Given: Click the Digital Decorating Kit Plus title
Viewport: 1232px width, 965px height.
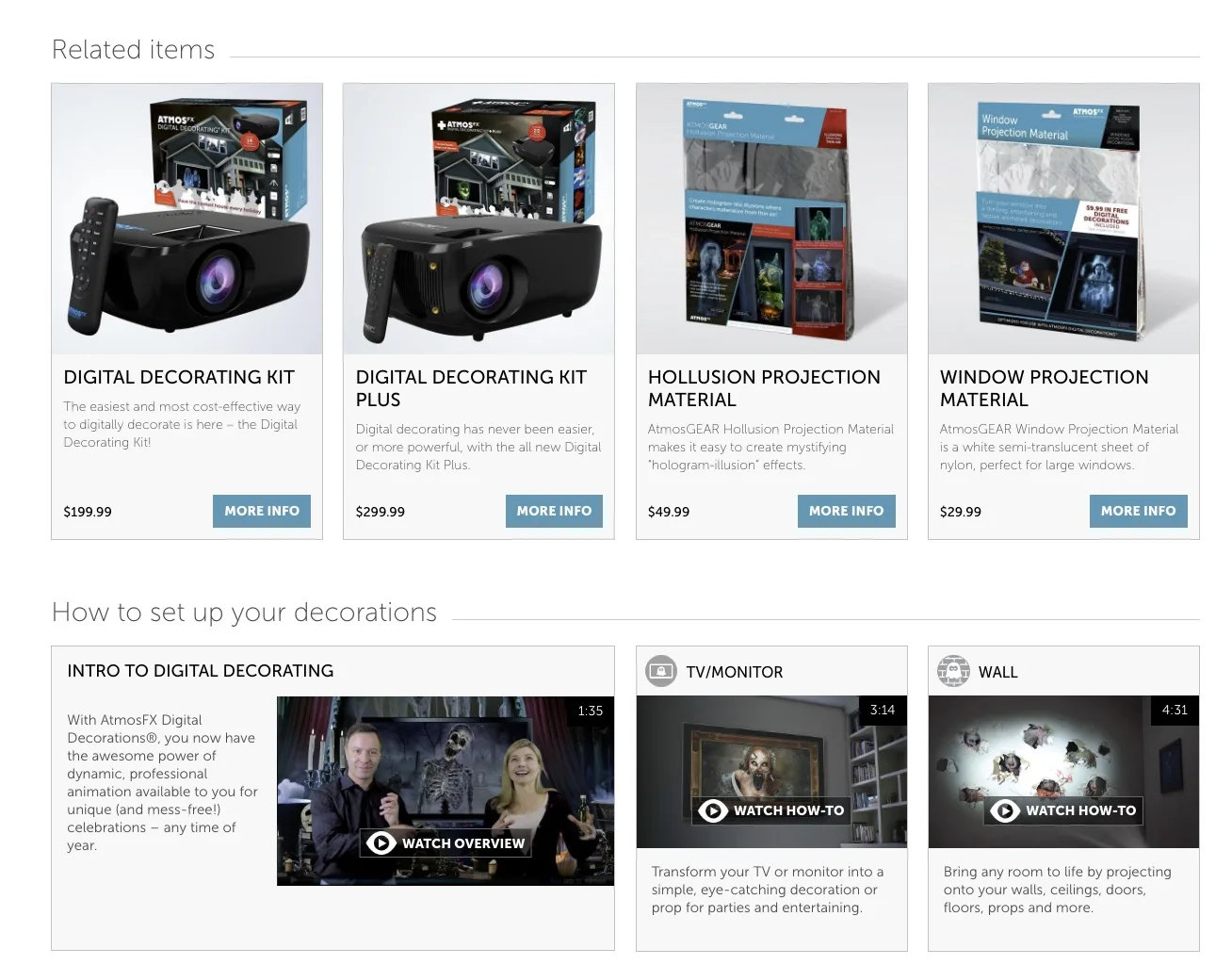Looking at the screenshot, I should coord(471,388).
